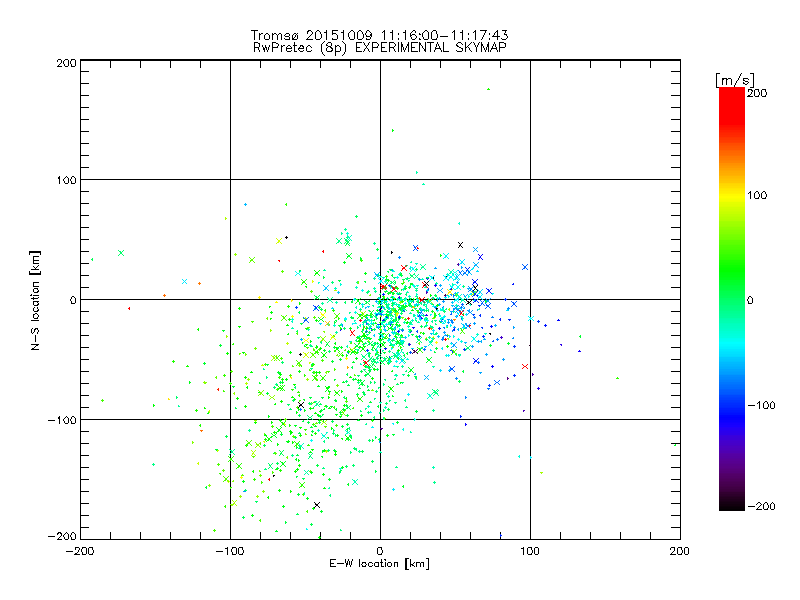Click the x-axis '-200' tick label
The image size is (800, 600).
(x=80, y=551)
